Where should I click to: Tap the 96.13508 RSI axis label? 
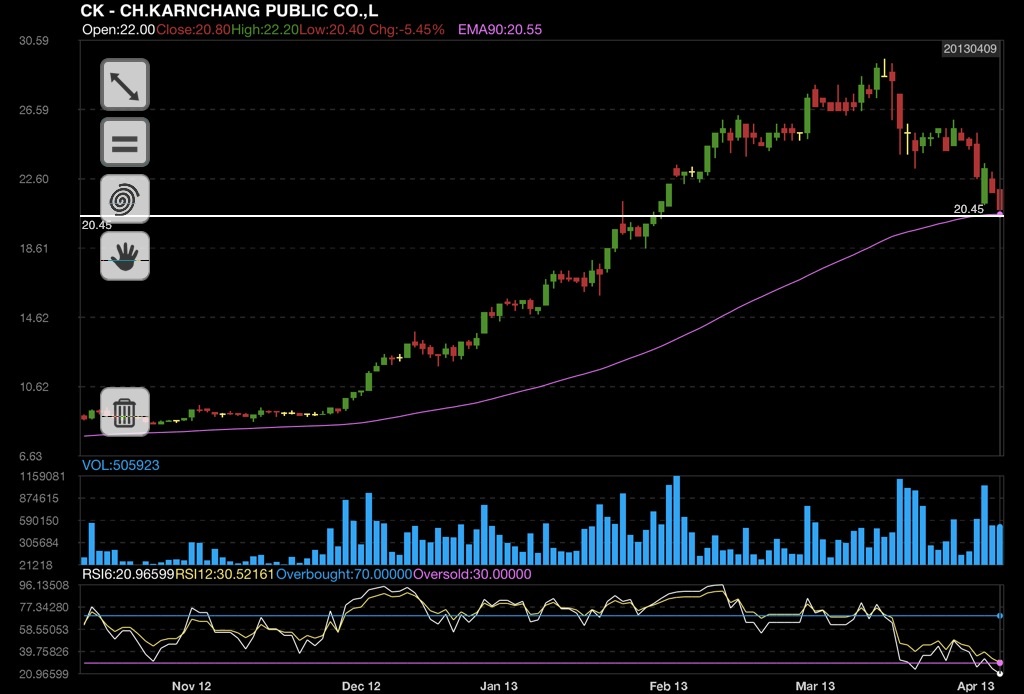[44, 585]
